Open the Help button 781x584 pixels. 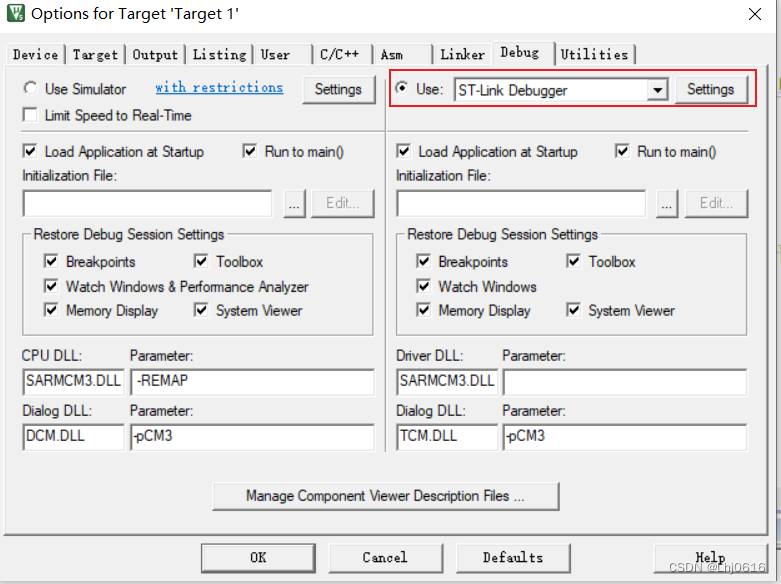[x=710, y=558]
